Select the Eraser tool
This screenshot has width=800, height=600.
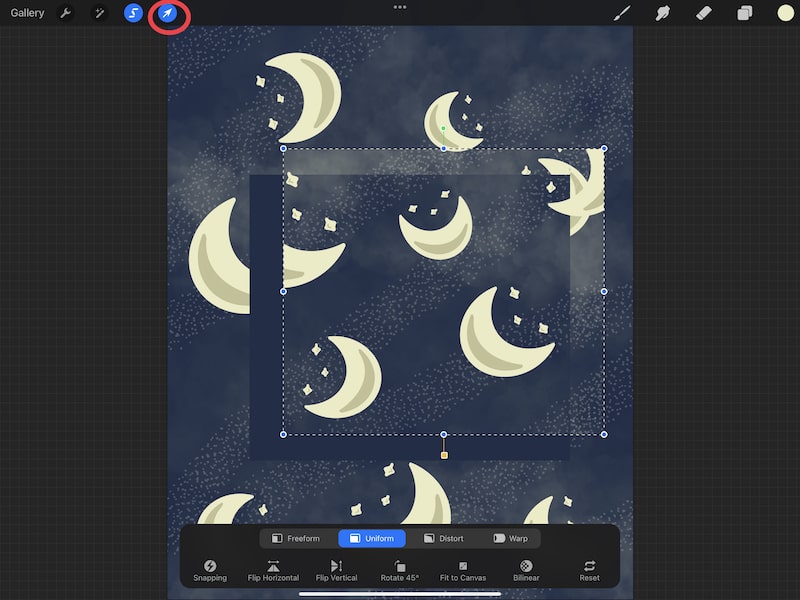(x=703, y=13)
